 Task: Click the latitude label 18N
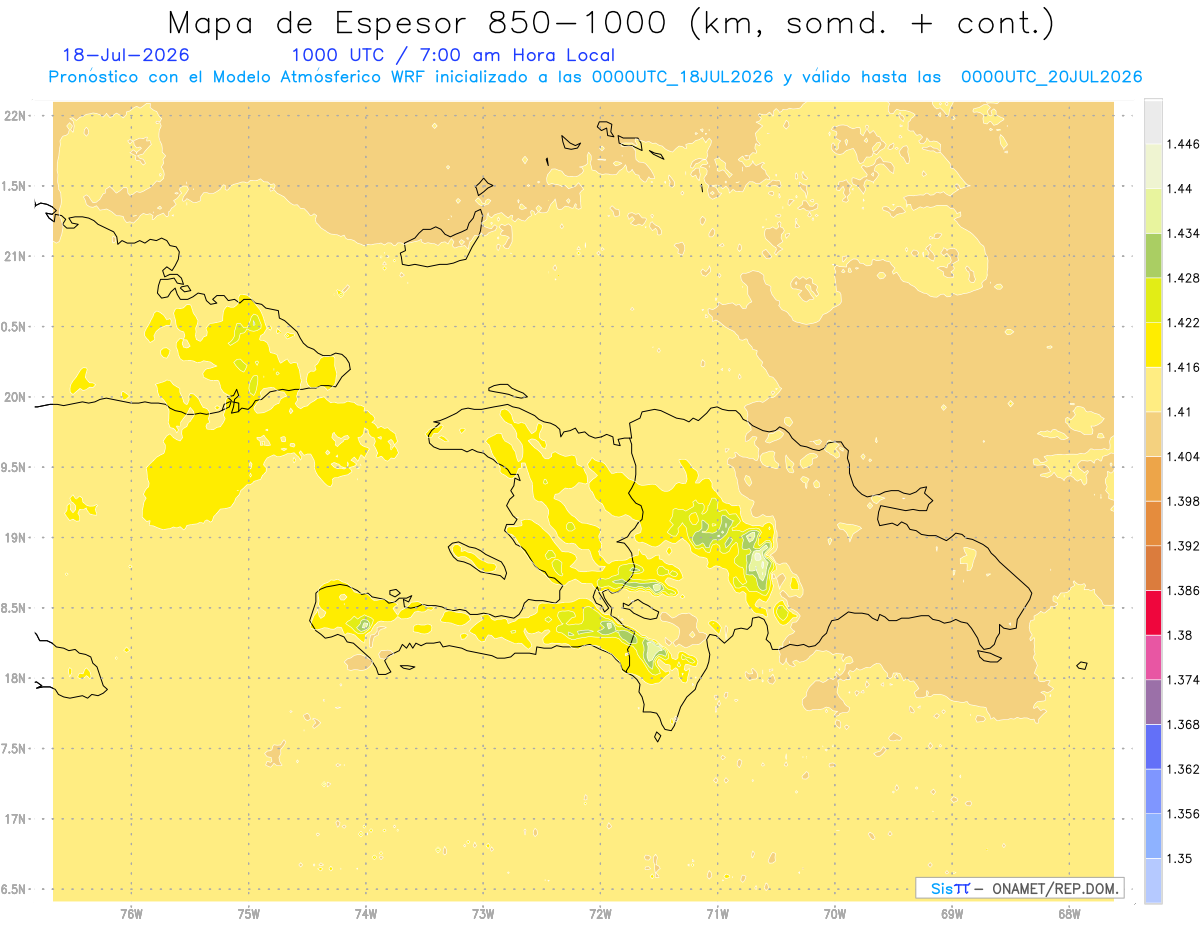click(x=16, y=678)
